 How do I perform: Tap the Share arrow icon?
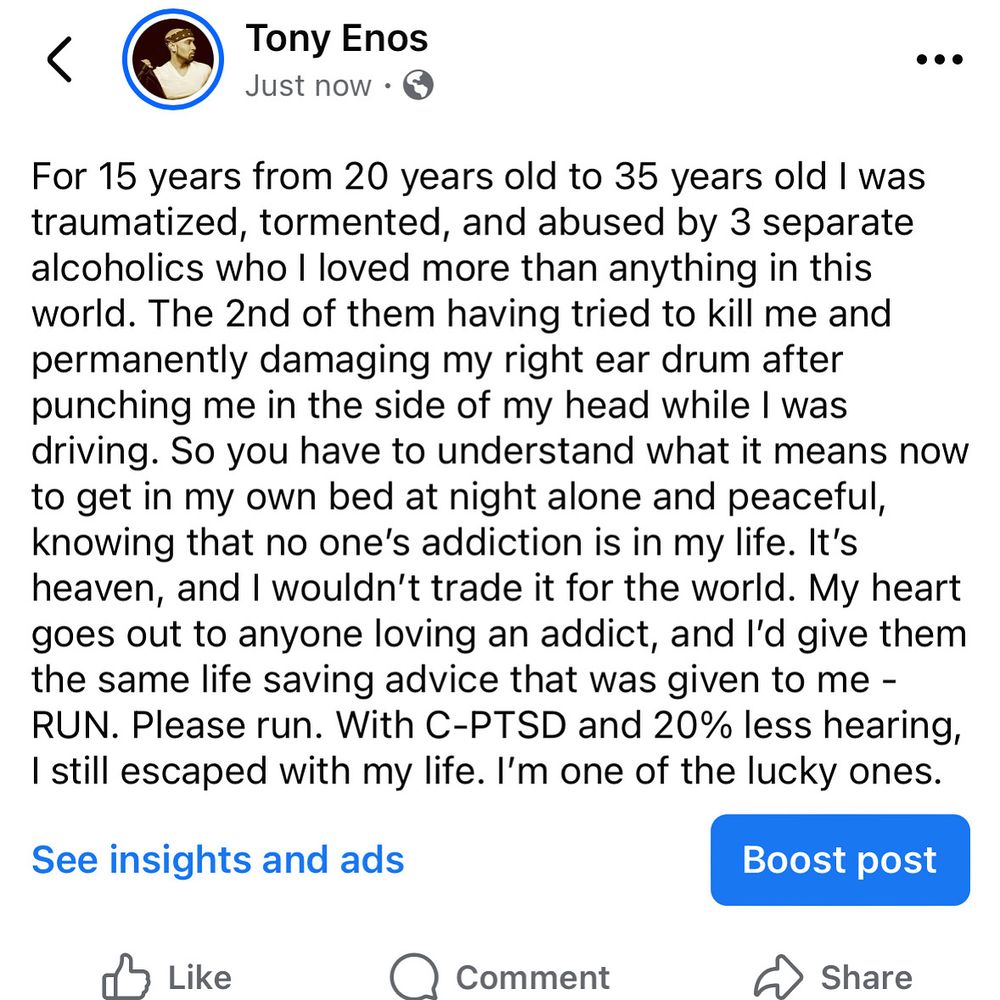pyautogui.click(x=779, y=976)
